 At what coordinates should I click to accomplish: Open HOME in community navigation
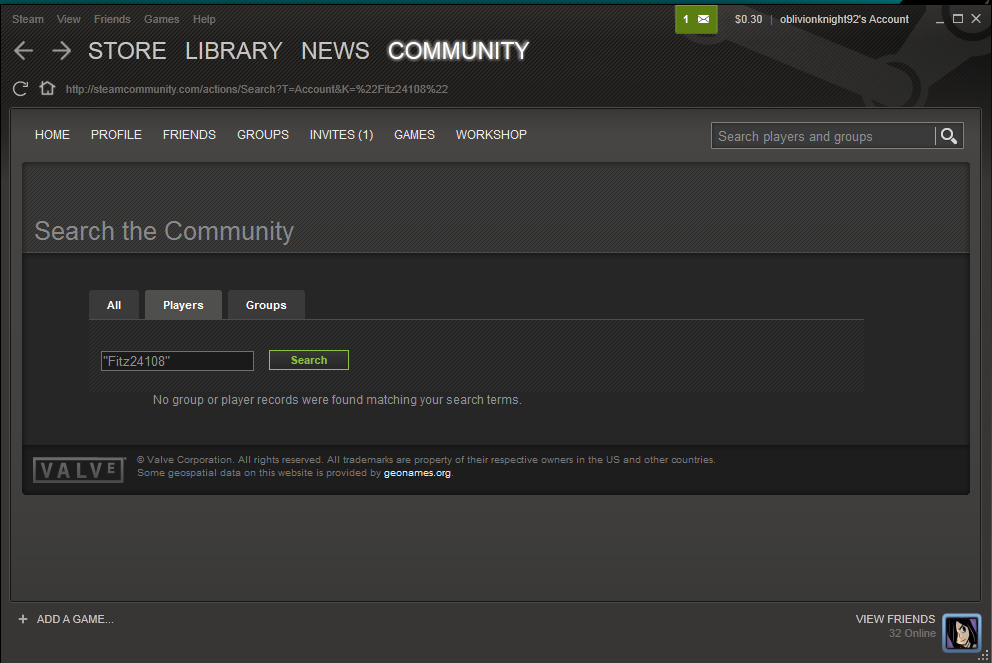pyautogui.click(x=53, y=135)
